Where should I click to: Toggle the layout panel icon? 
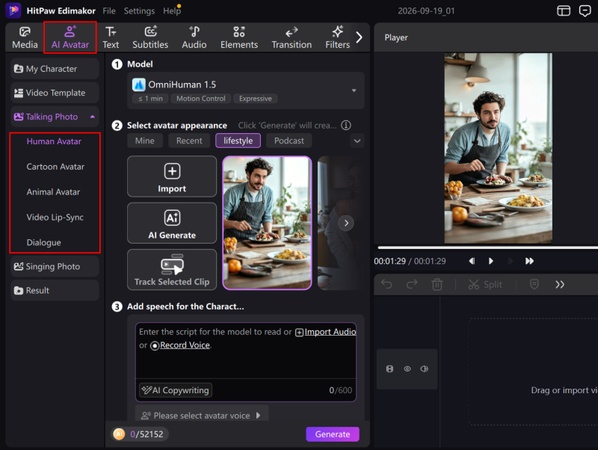coord(564,11)
